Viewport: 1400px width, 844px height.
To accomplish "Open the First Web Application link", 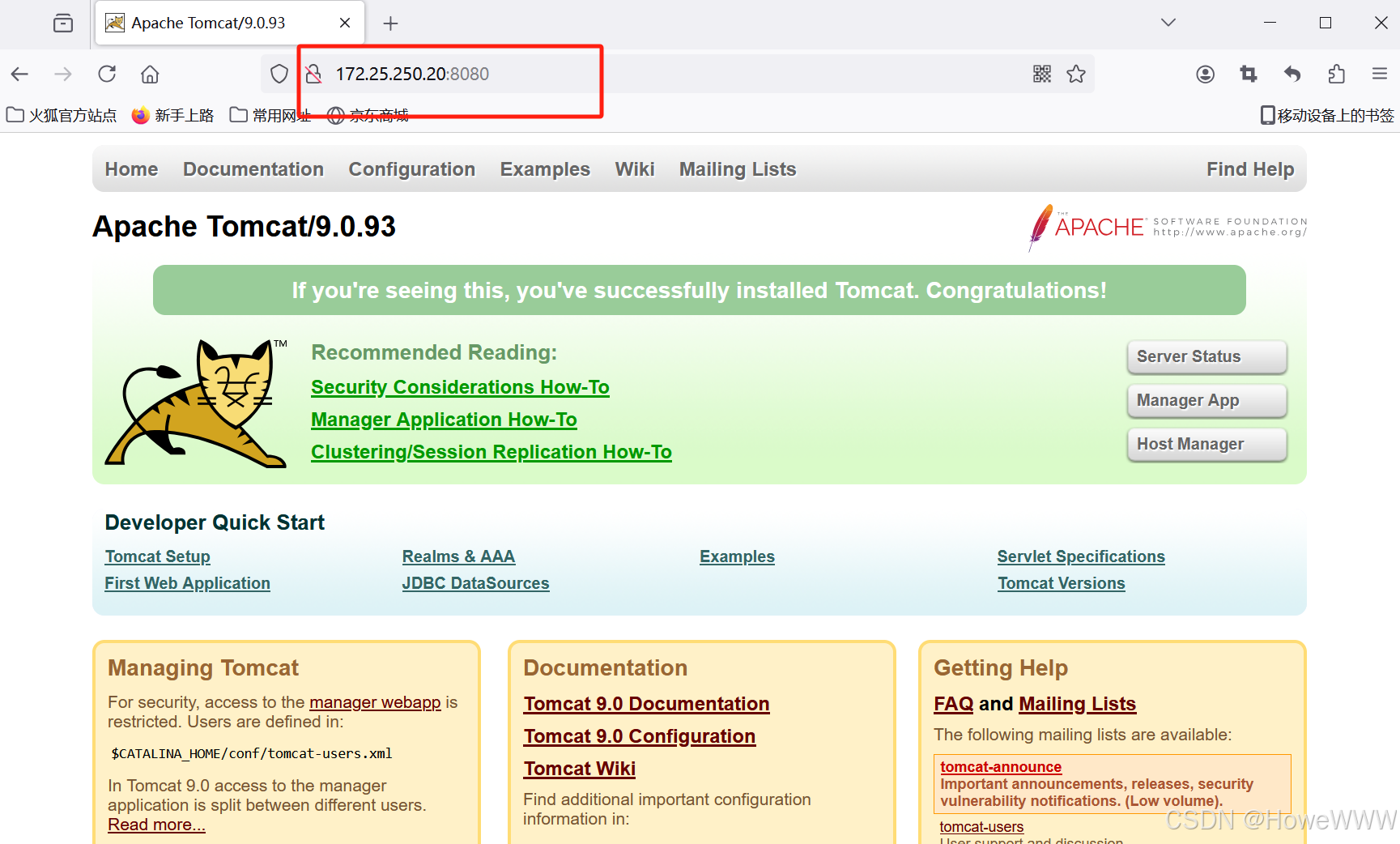I will (188, 583).
